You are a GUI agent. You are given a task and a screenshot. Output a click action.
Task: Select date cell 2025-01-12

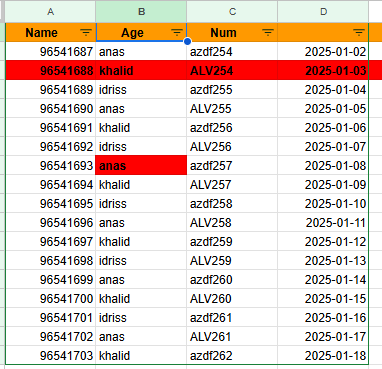coord(323,242)
